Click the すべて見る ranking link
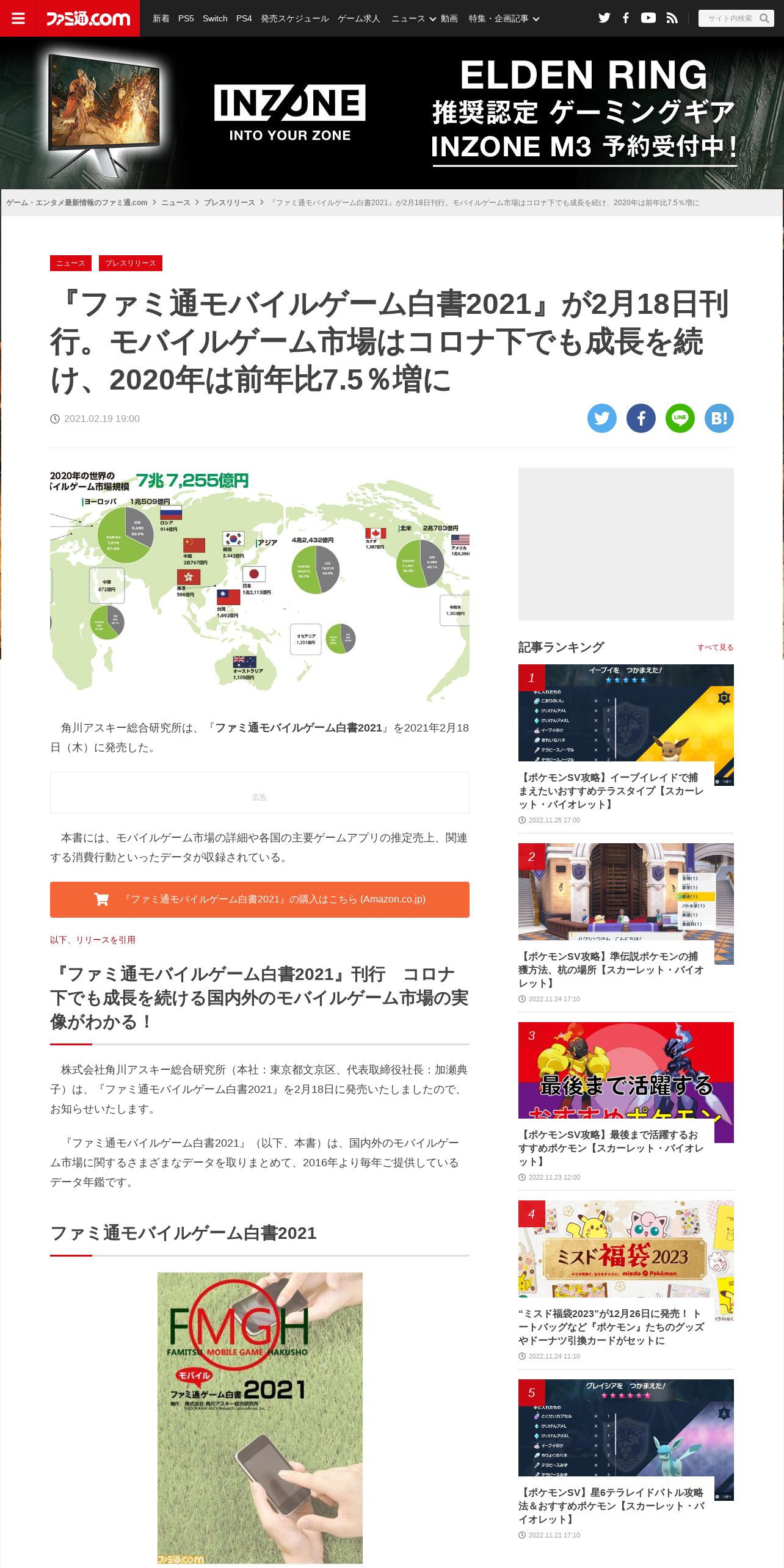 (716, 647)
